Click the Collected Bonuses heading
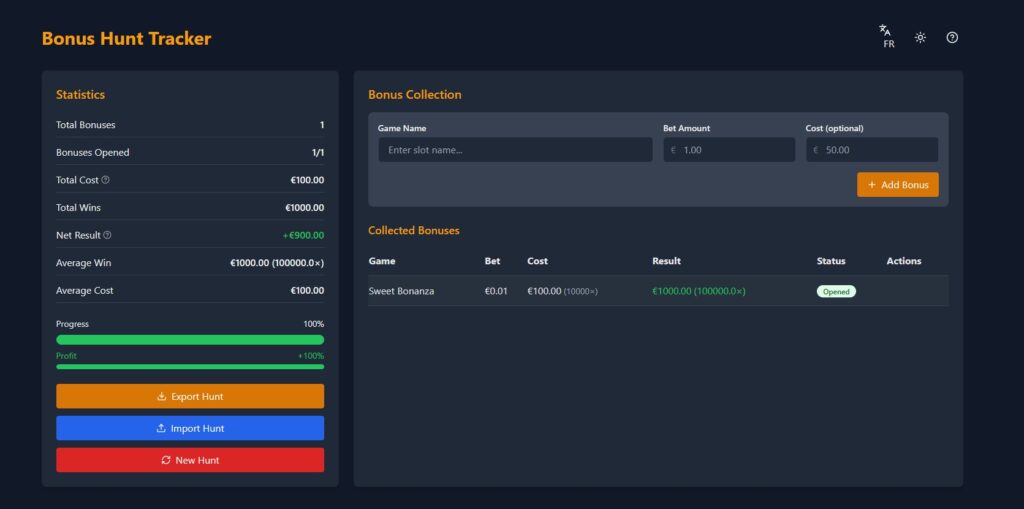Viewport: 1024px width, 509px height. coord(414,231)
